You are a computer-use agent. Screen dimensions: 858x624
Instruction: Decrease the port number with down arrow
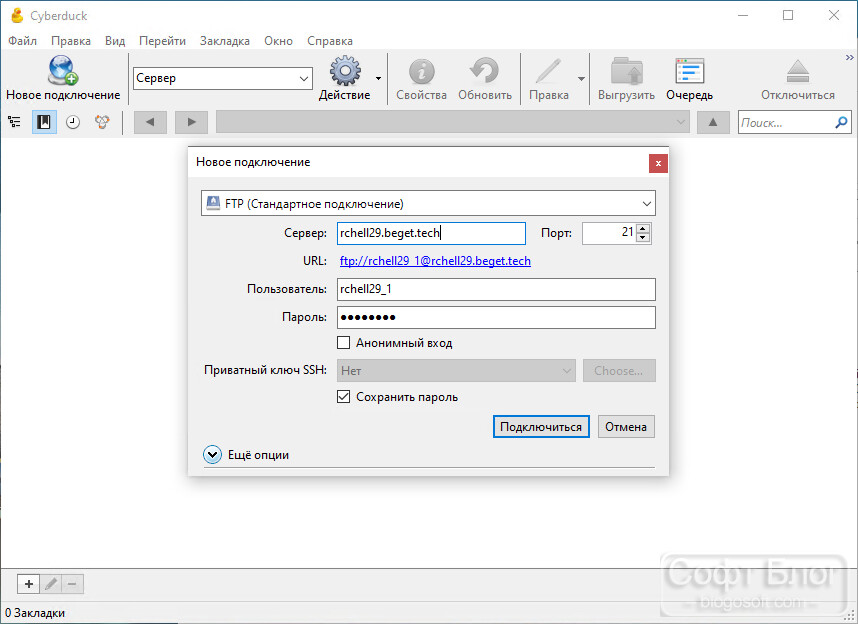[644, 238]
